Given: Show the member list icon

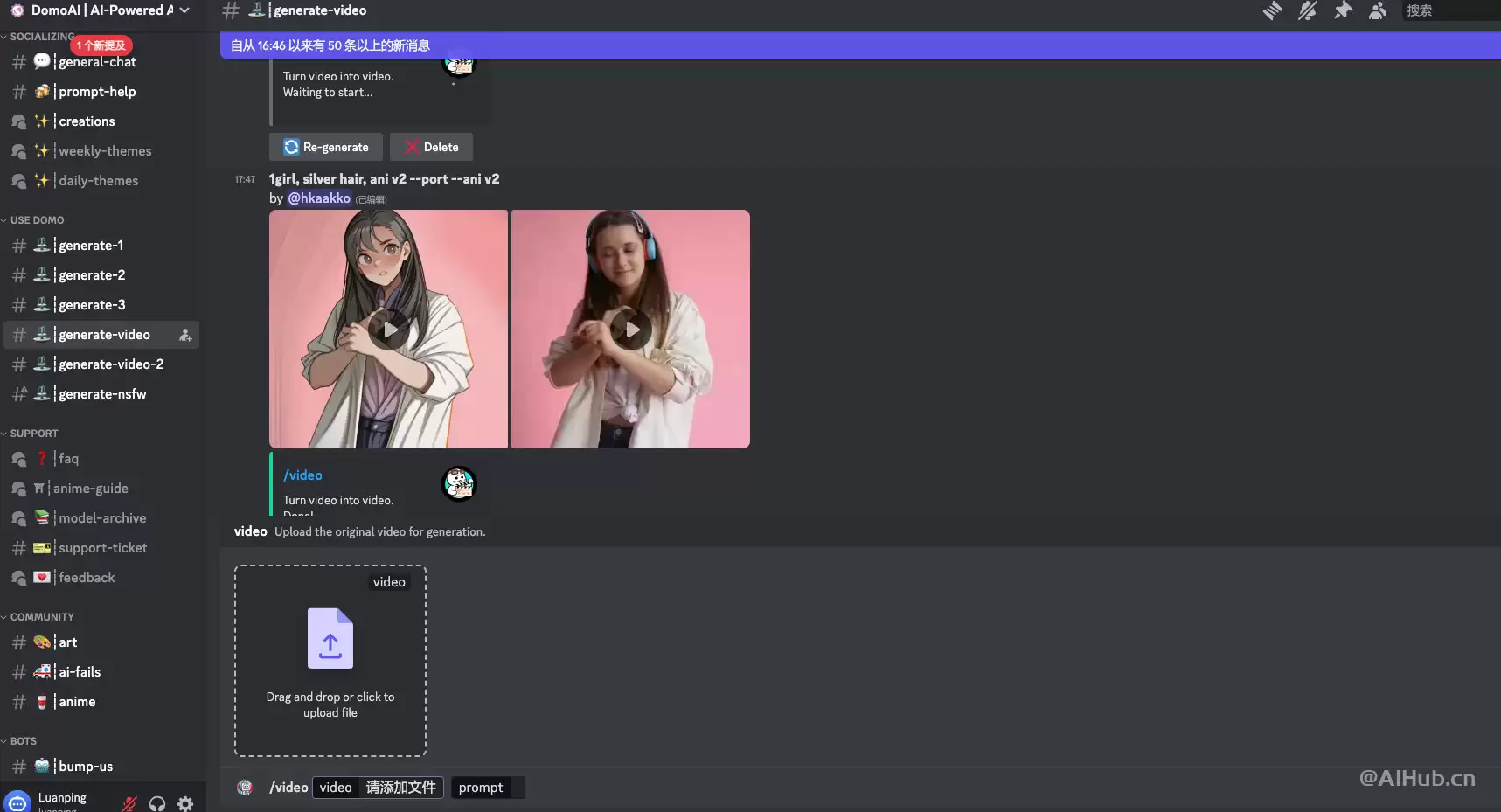Looking at the screenshot, I should (x=1378, y=10).
